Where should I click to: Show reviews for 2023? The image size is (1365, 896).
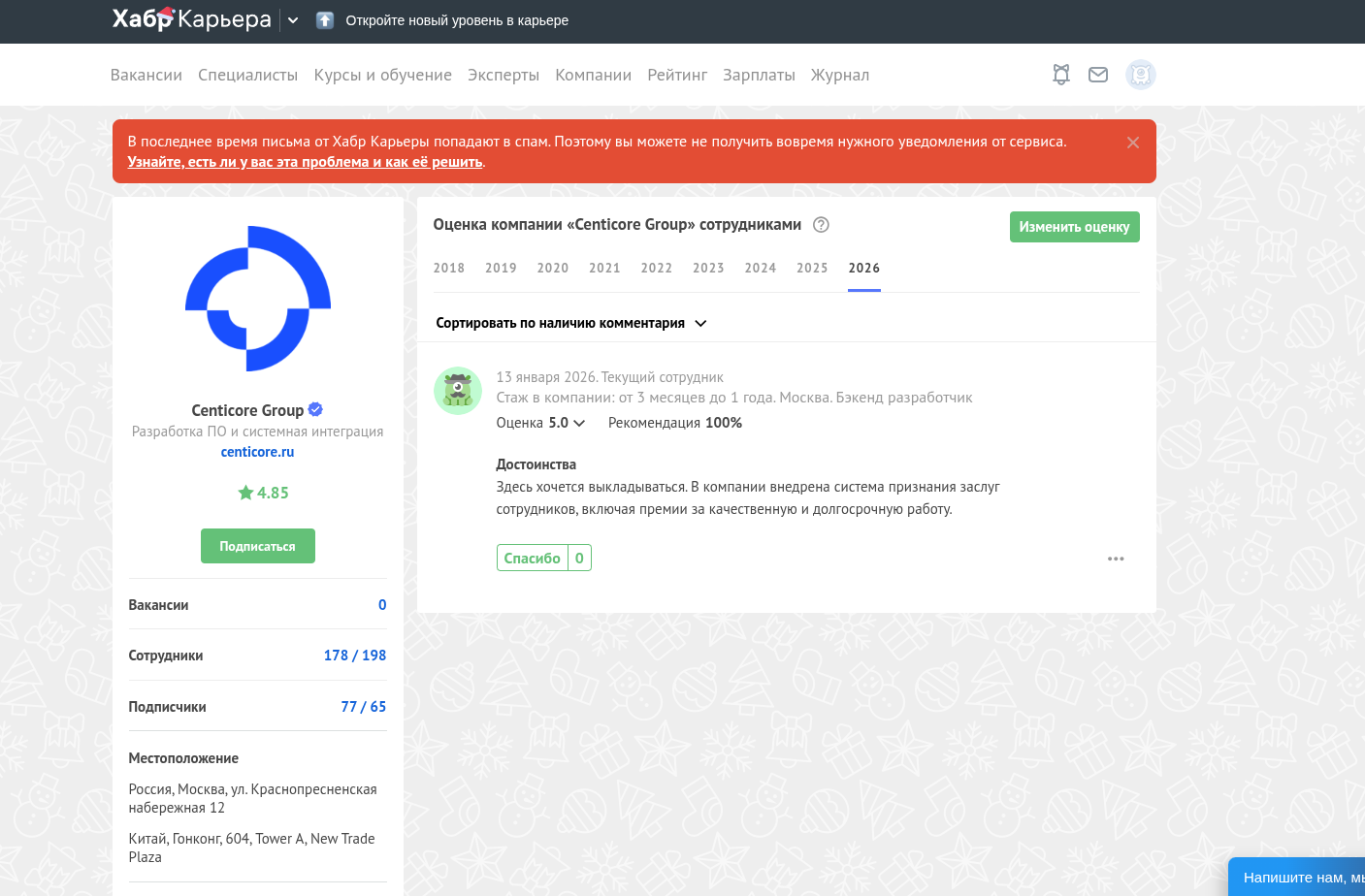[709, 268]
